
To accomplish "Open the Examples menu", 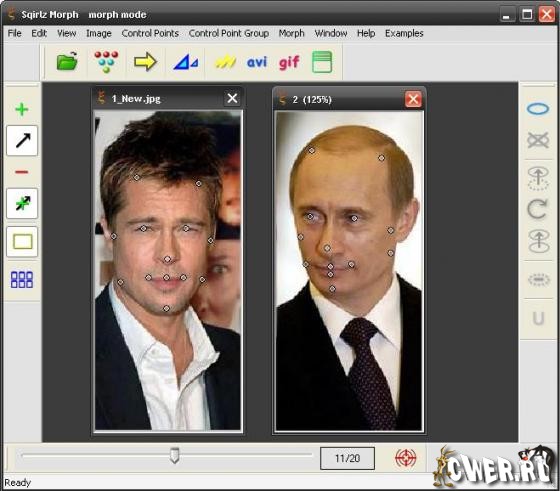I will (404, 33).
